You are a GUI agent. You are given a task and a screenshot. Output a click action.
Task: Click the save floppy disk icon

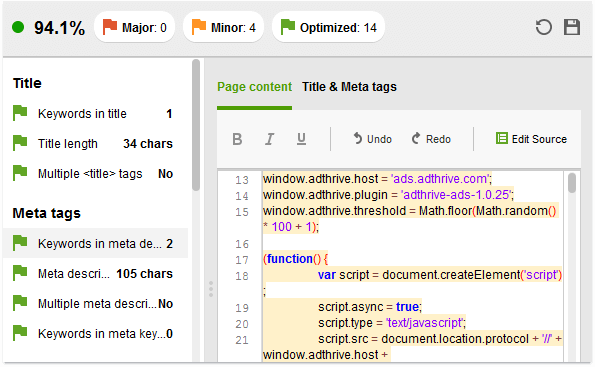572,27
